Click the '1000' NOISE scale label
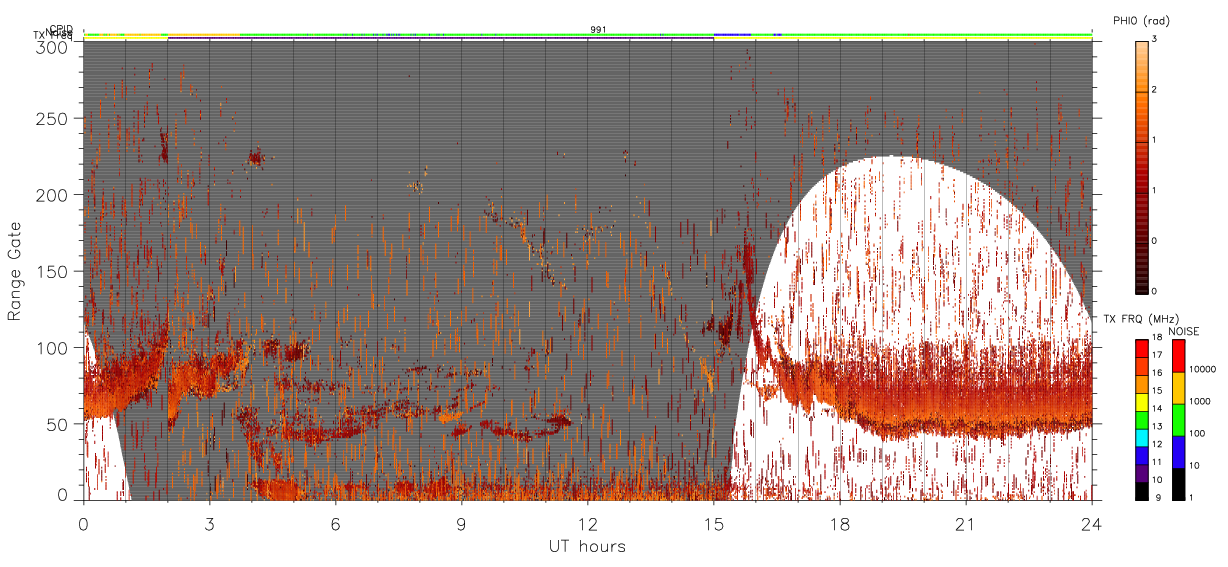 pyautogui.click(x=1200, y=401)
